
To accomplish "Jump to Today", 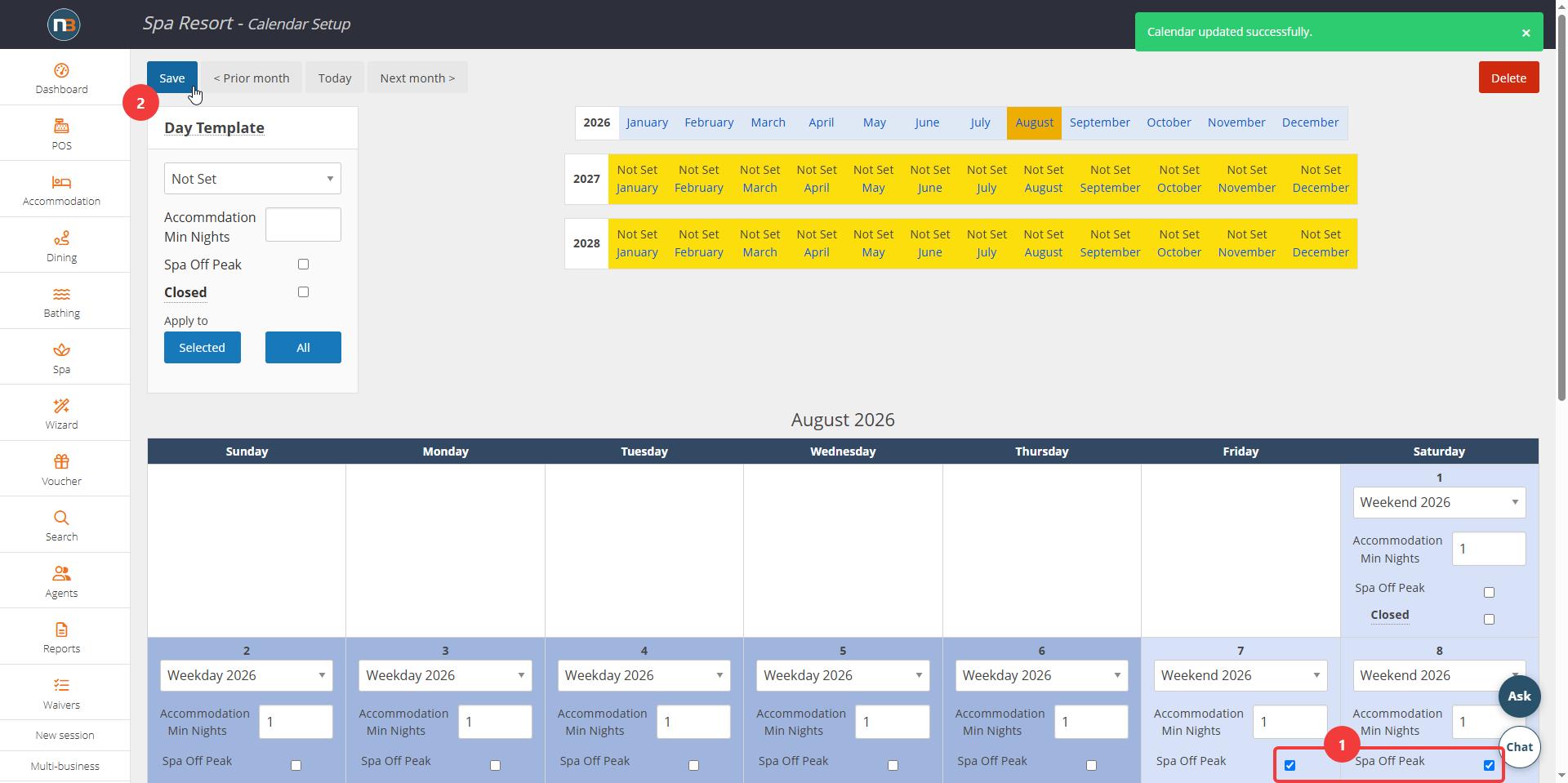I will [x=335, y=78].
